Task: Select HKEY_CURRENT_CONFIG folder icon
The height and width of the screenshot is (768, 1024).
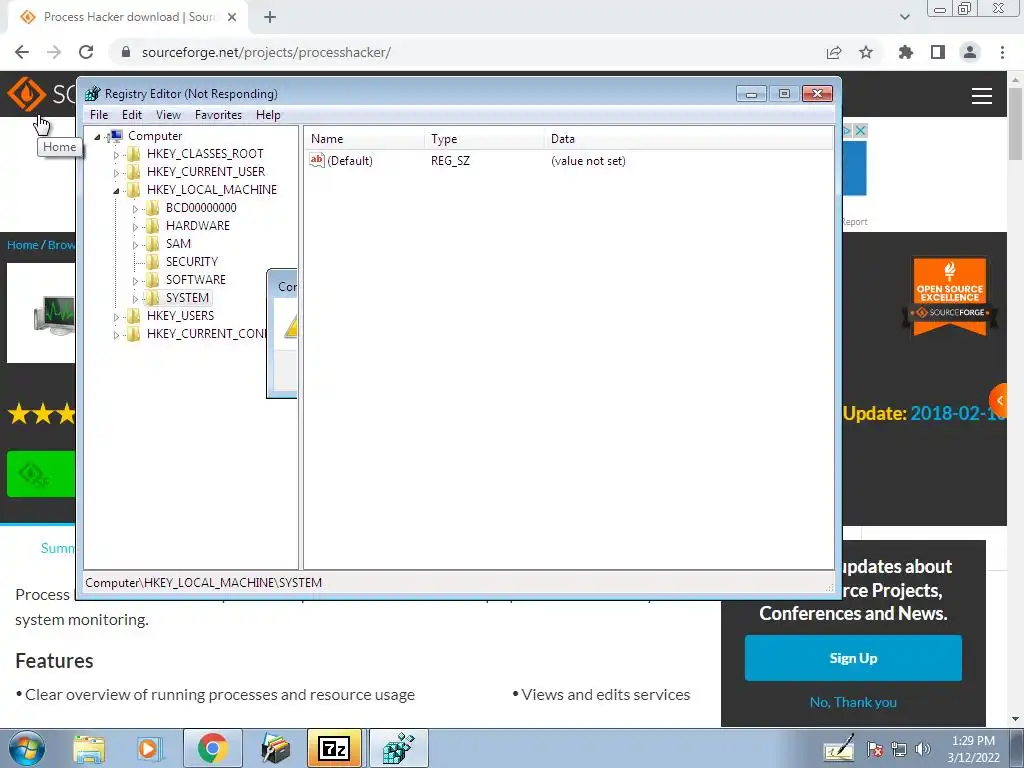Action: (x=133, y=334)
